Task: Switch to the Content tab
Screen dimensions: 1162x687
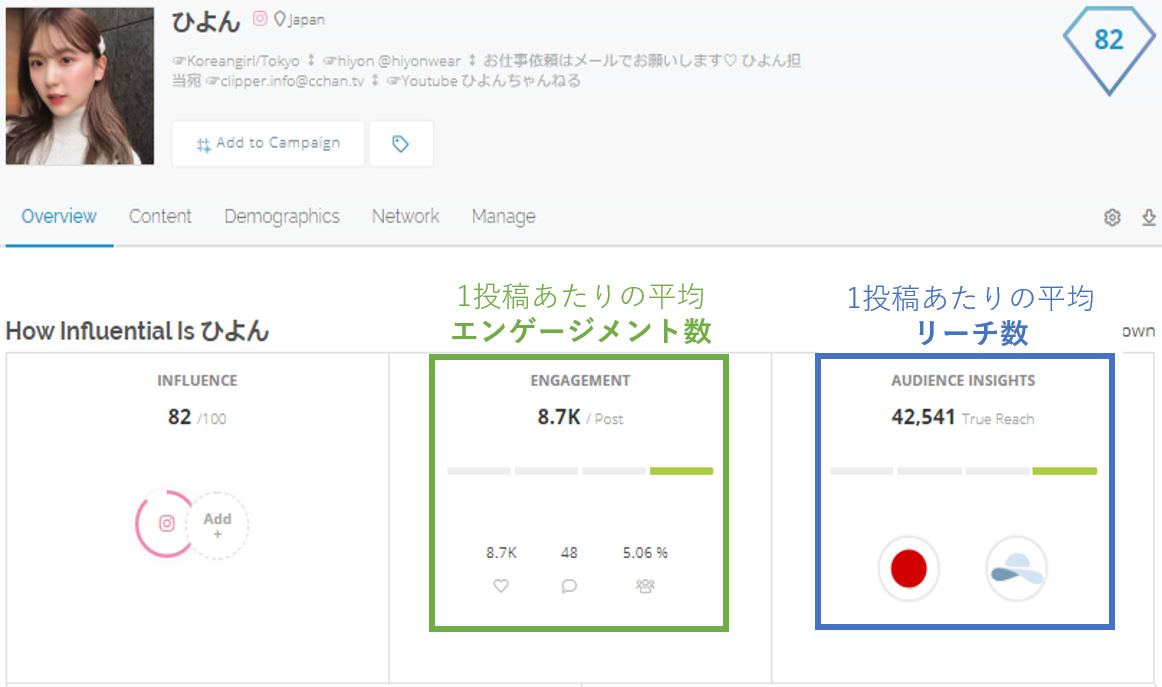Action: (160, 216)
